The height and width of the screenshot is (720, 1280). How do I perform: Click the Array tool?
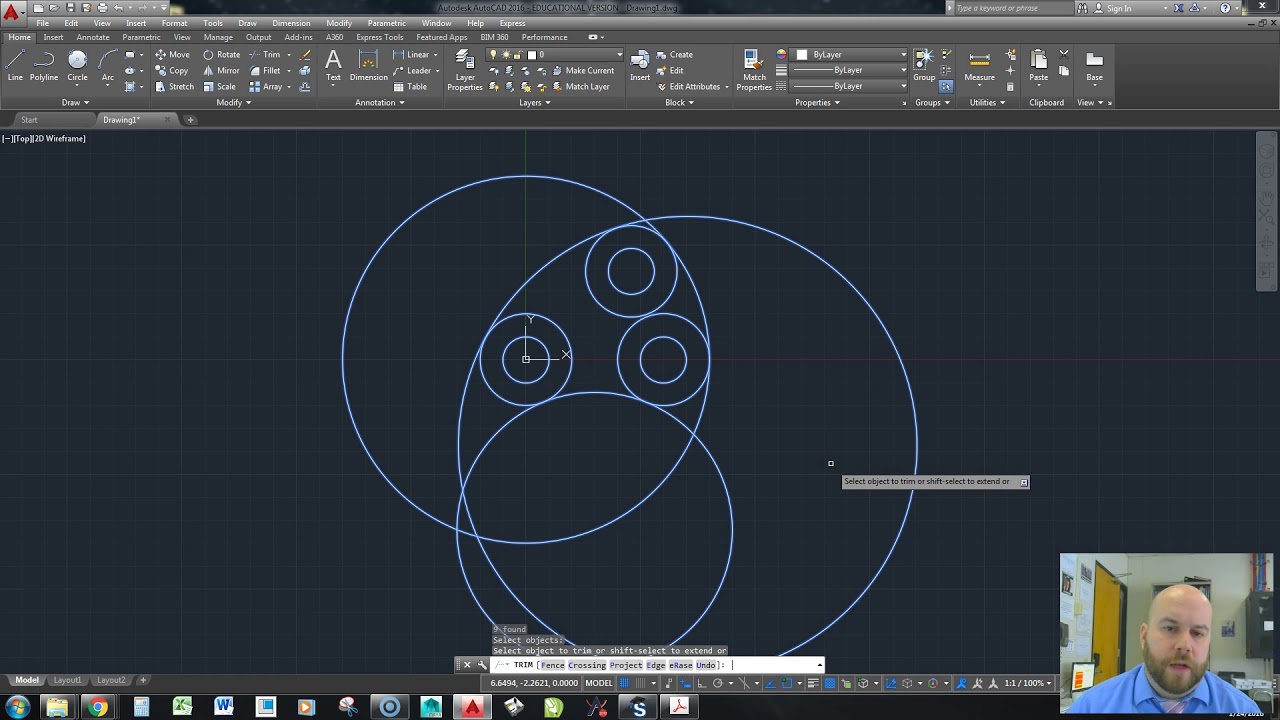pos(265,87)
